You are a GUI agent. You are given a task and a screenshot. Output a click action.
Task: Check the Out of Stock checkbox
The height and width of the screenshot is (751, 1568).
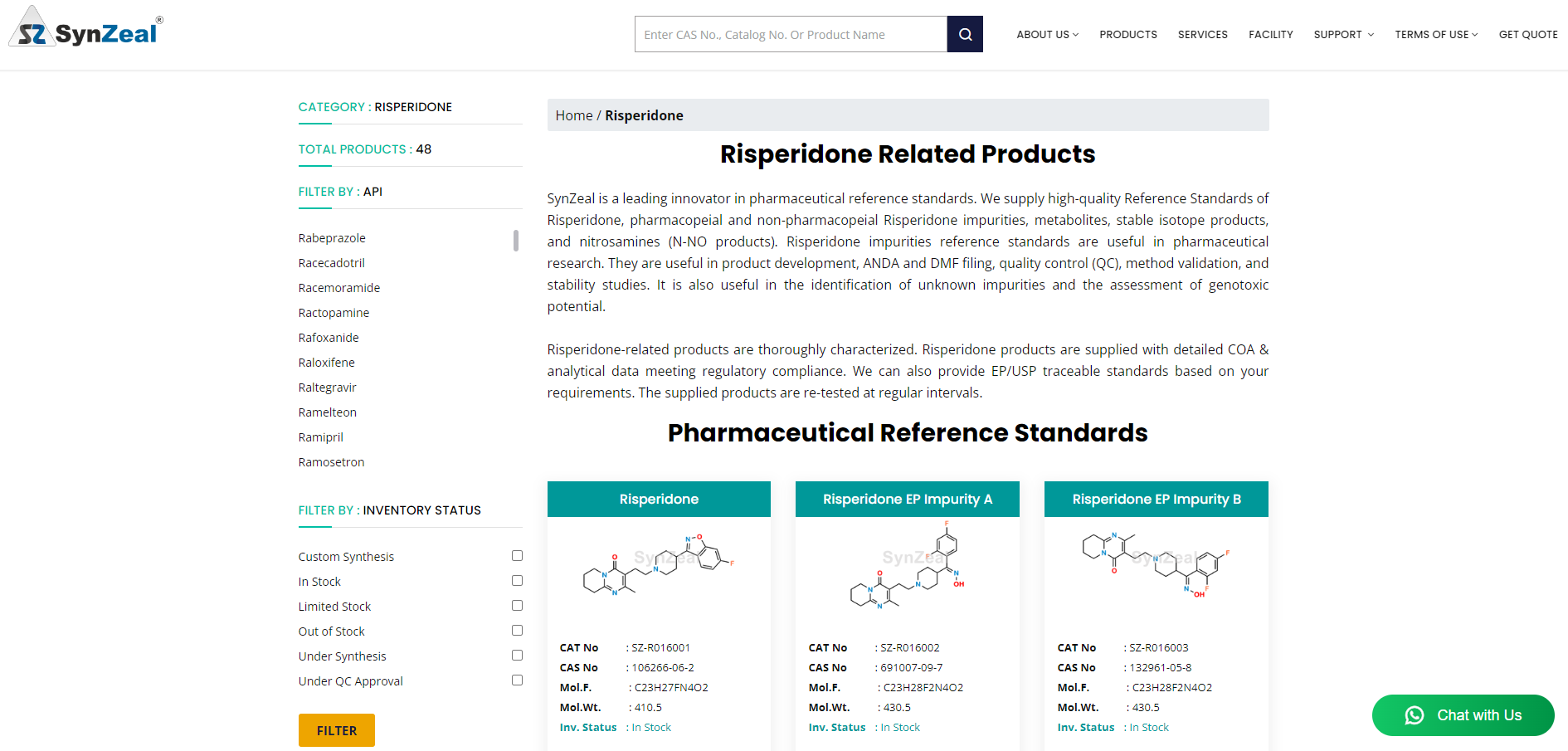coord(517,631)
